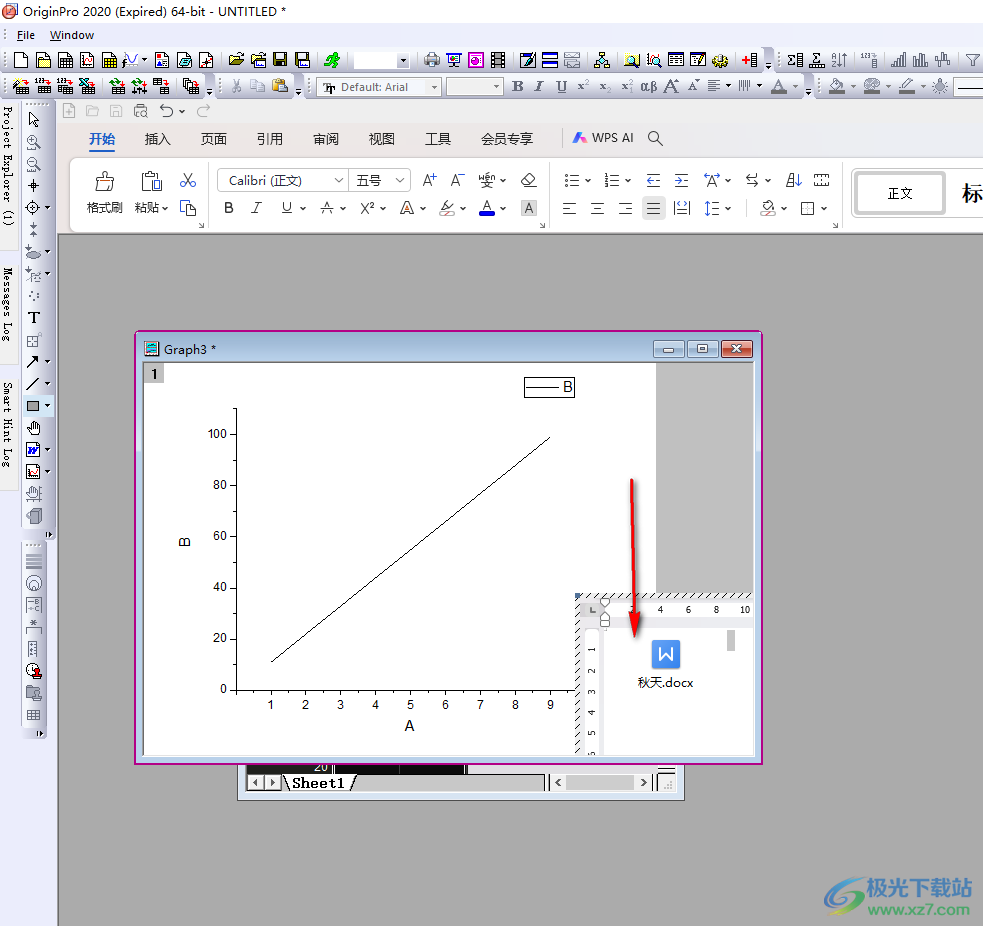This screenshot has height=926, width=983.
Task: Toggle bold in WPS ribbon
Action: 229,208
